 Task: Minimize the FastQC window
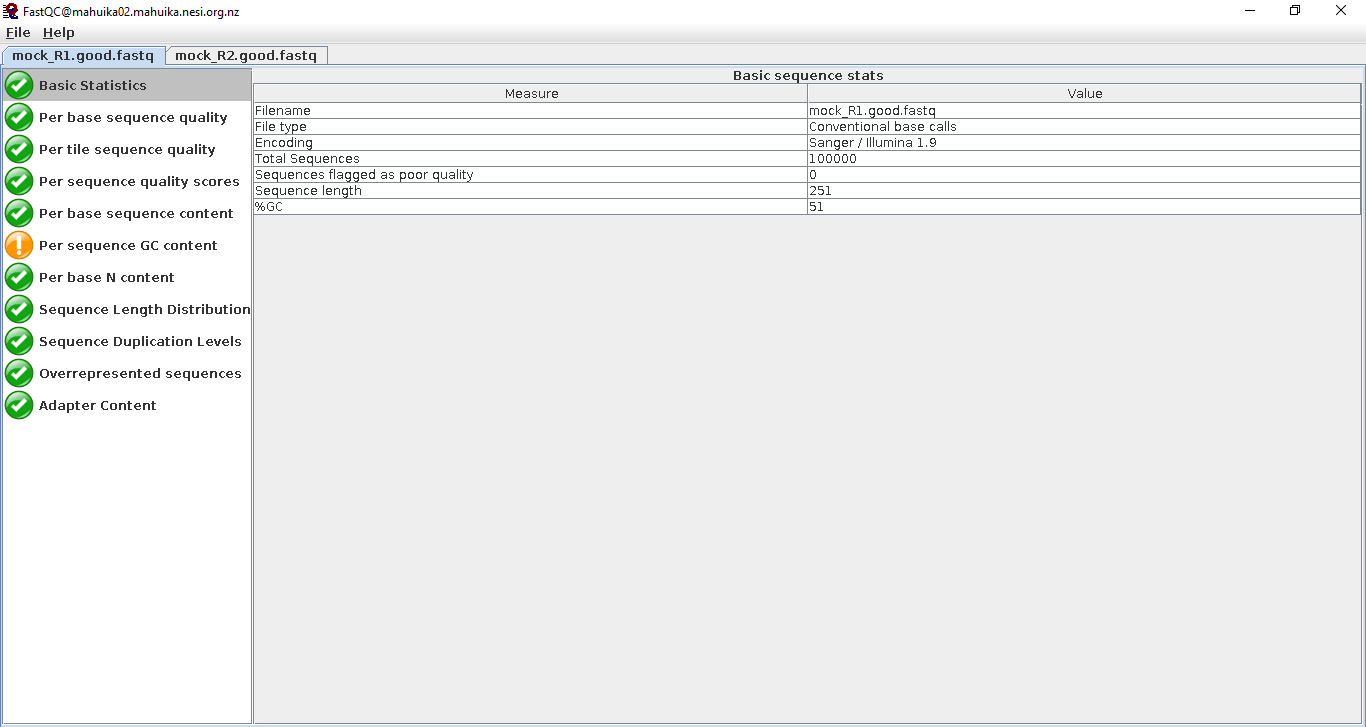(1250, 11)
